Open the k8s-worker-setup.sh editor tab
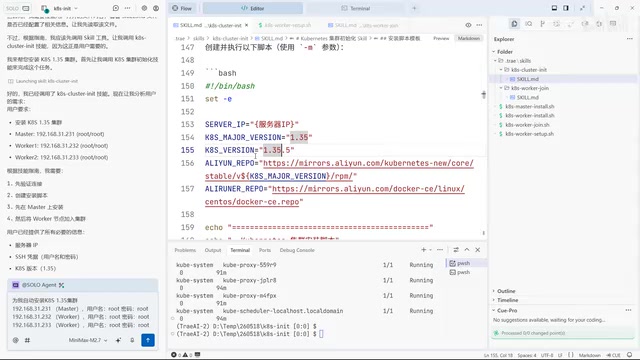640x360 pixels. (x=284, y=25)
